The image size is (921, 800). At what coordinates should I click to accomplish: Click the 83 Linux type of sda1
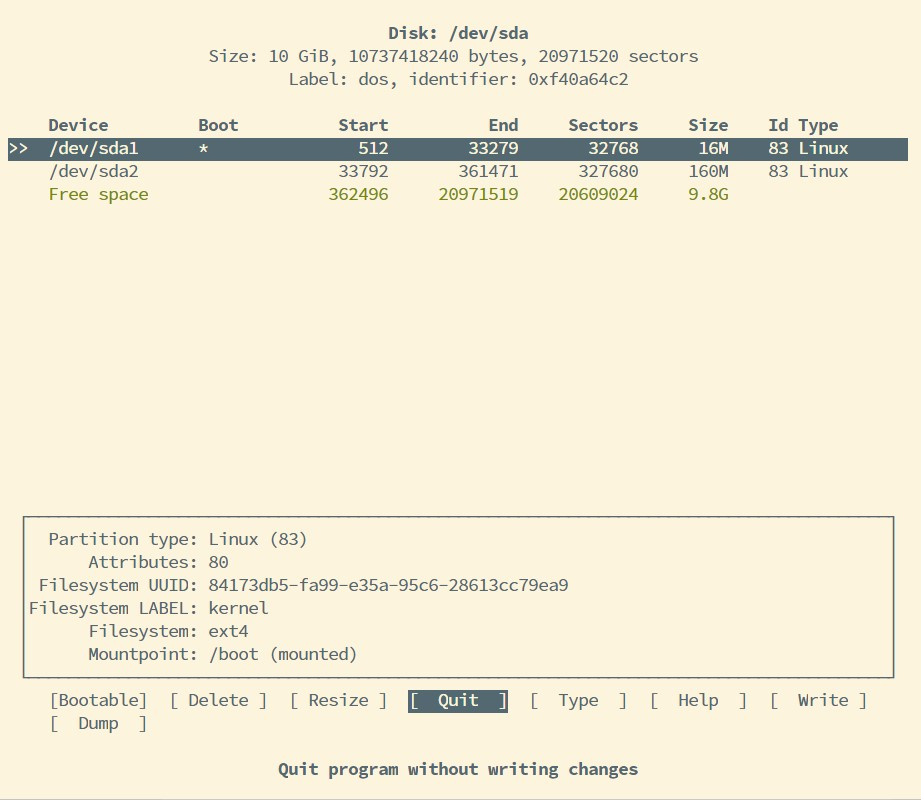pyautogui.click(x=808, y=149)
